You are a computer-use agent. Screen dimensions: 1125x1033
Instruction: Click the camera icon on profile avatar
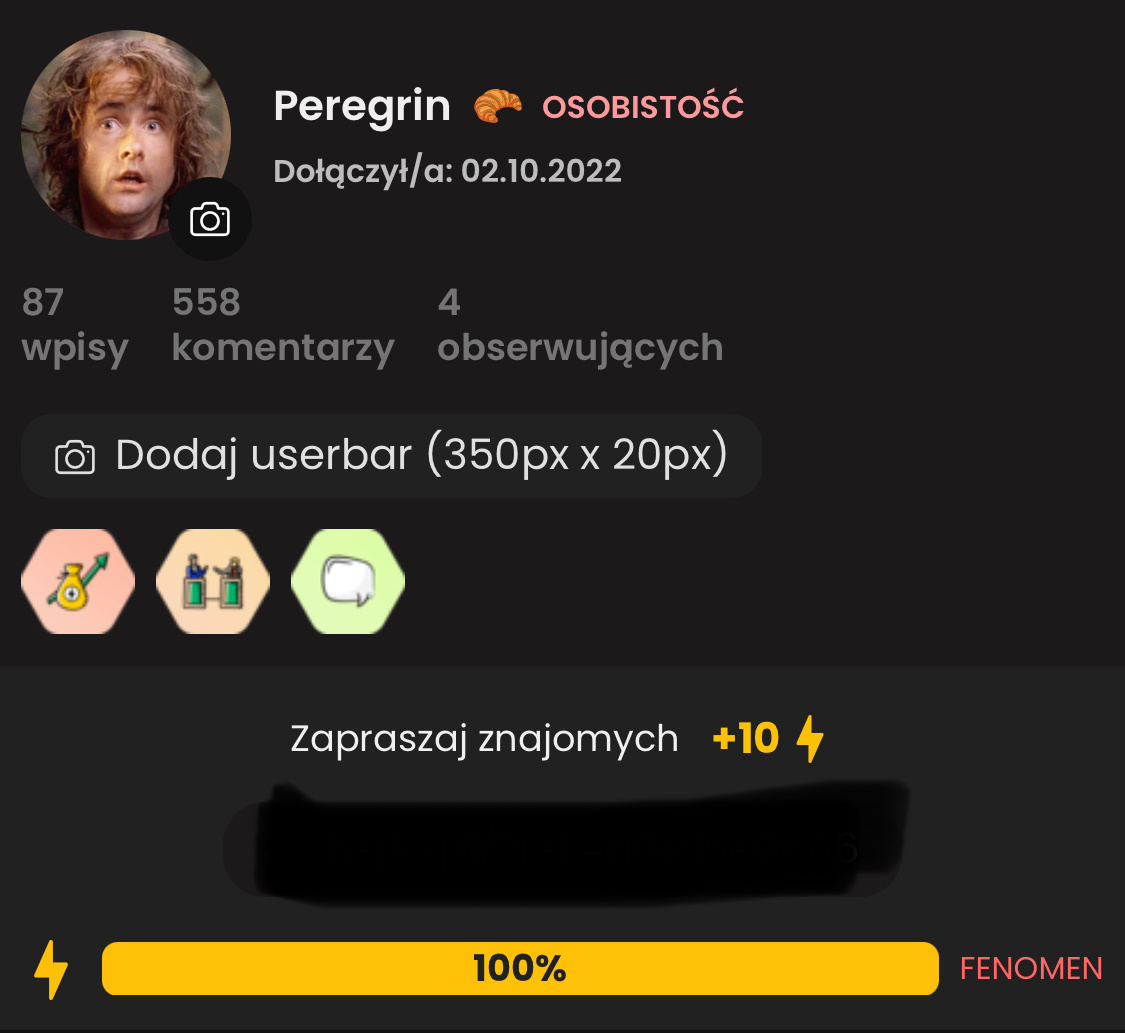tap(210, 219)
